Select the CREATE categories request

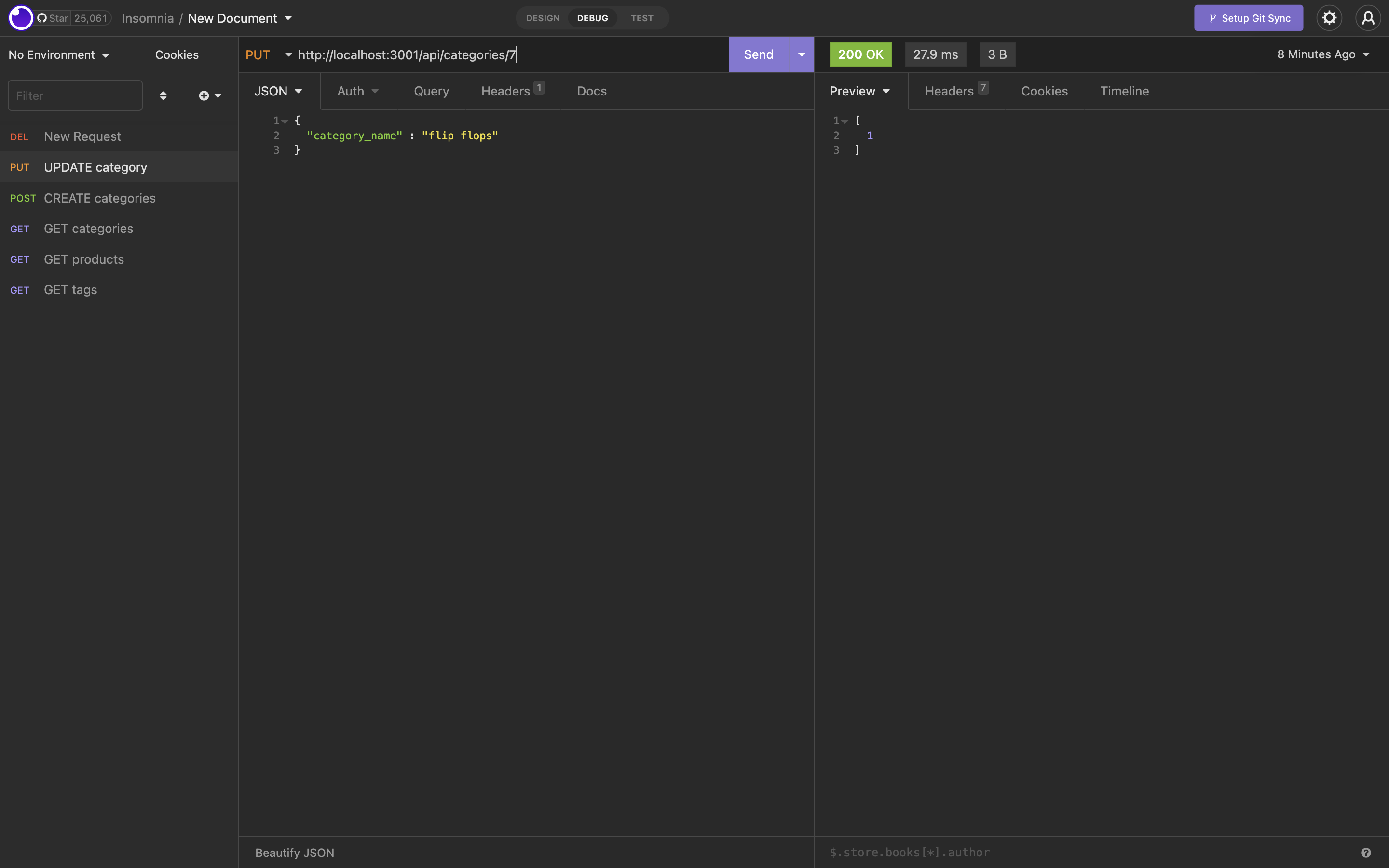pos(119,198)
